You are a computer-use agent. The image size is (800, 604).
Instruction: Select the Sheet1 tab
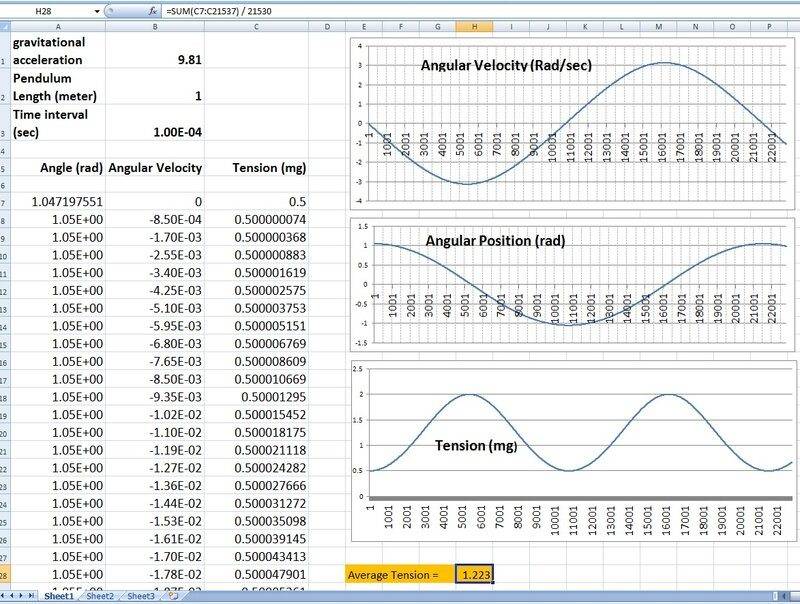[58, 597]
